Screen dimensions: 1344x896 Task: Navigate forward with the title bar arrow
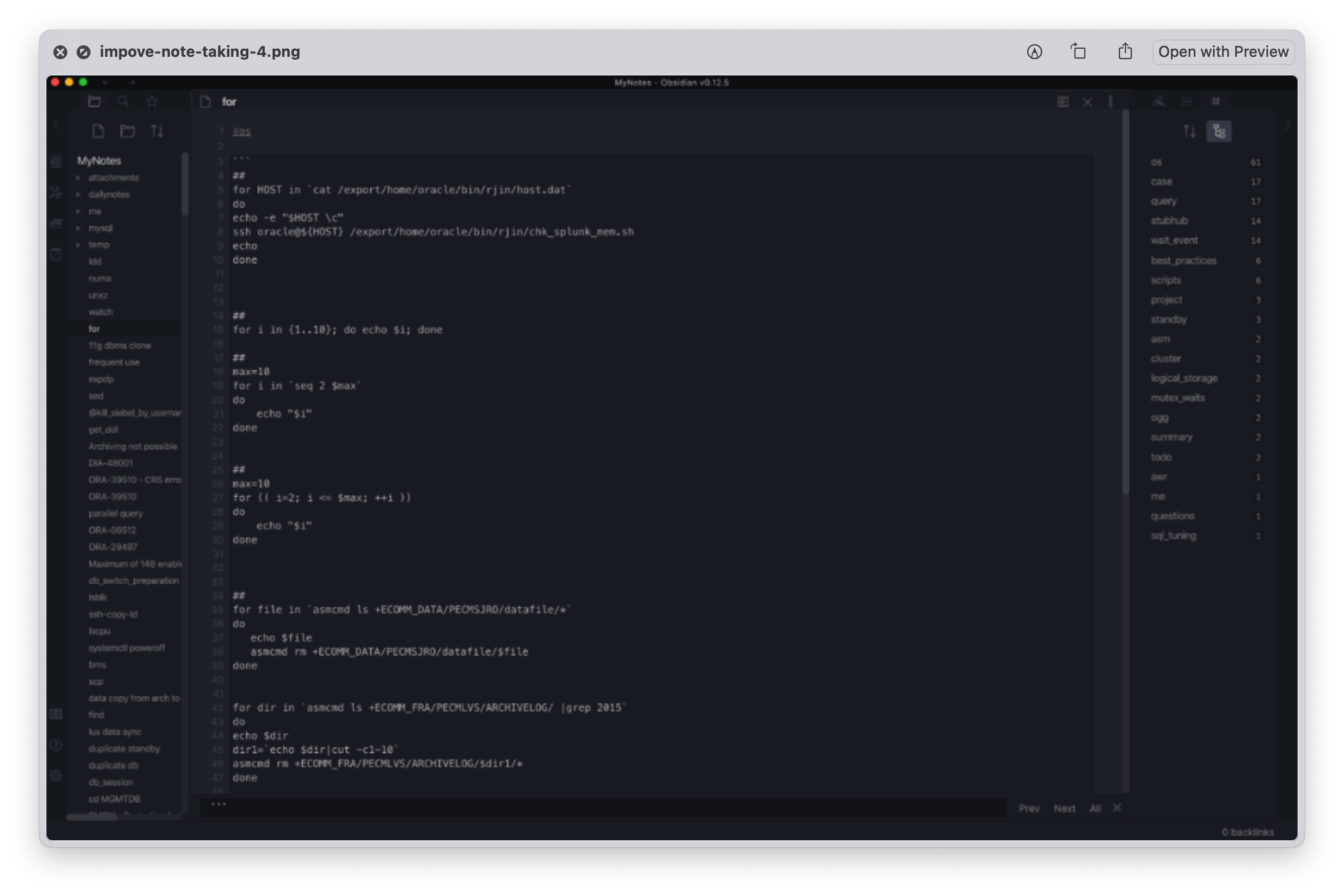[x=131, y=82]
